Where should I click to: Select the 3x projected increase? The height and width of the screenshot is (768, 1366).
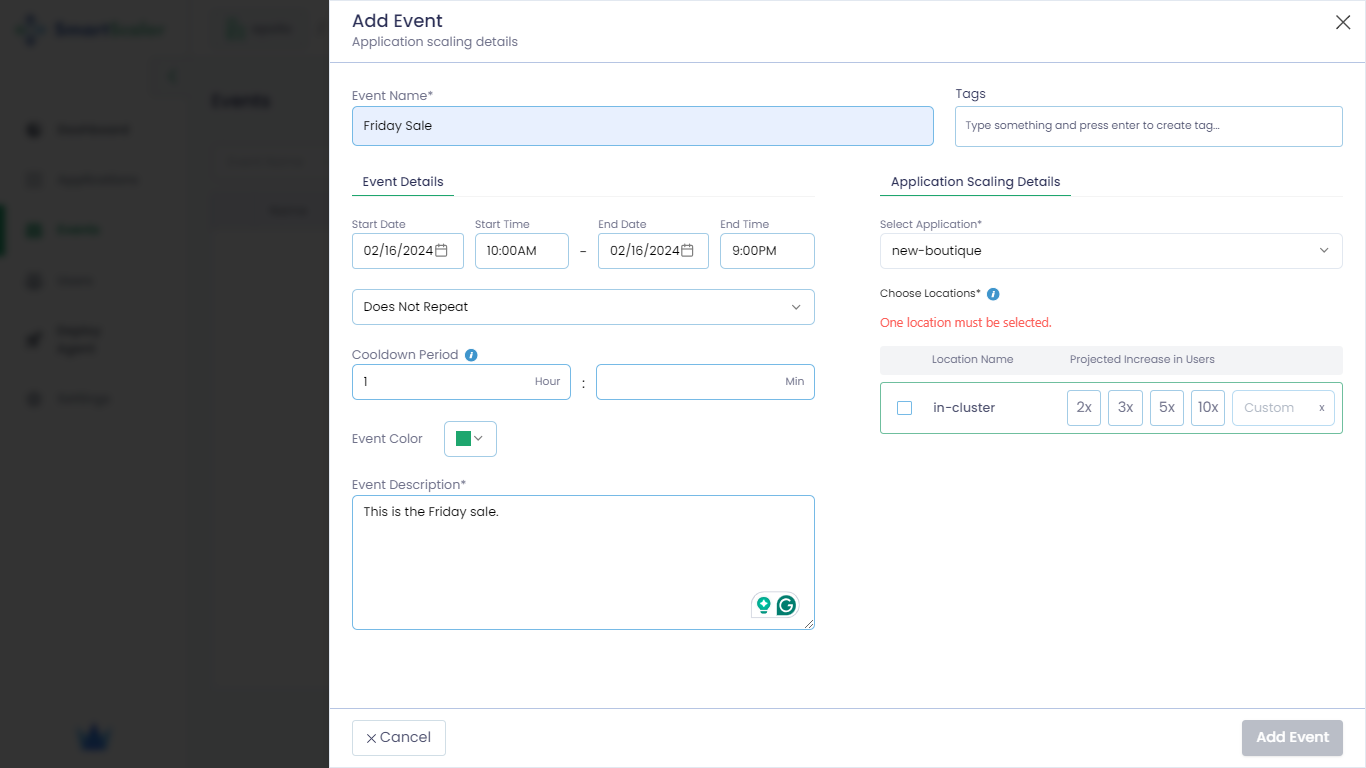coord(1125,408)
